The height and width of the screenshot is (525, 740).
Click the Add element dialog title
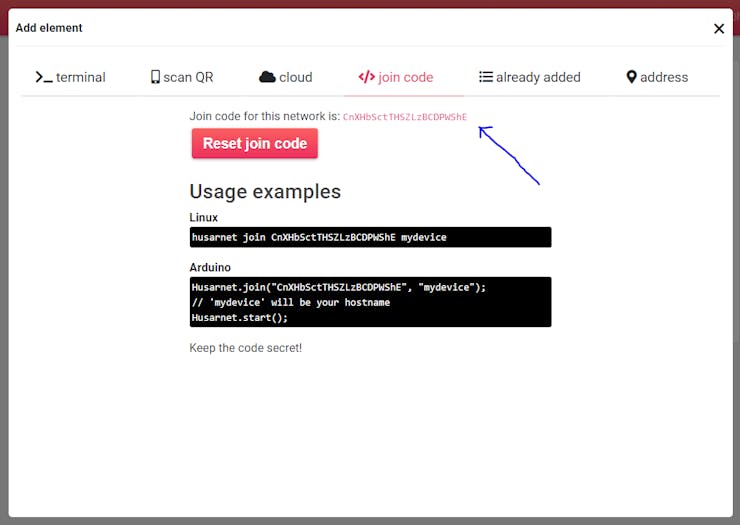tap(49, 28)
